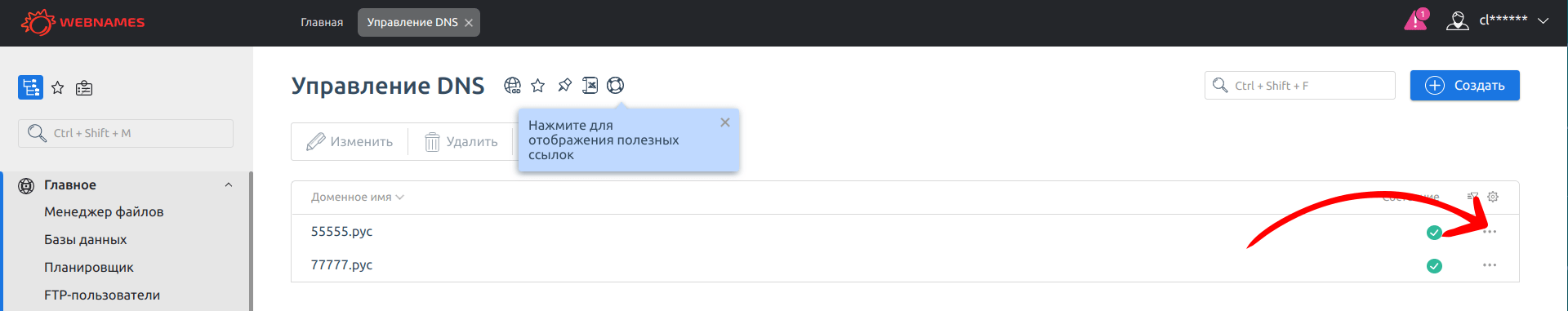Open Менеджер файлов in sidebar
The height and width of the screenshot is (311, 1568).
point(104,211)
